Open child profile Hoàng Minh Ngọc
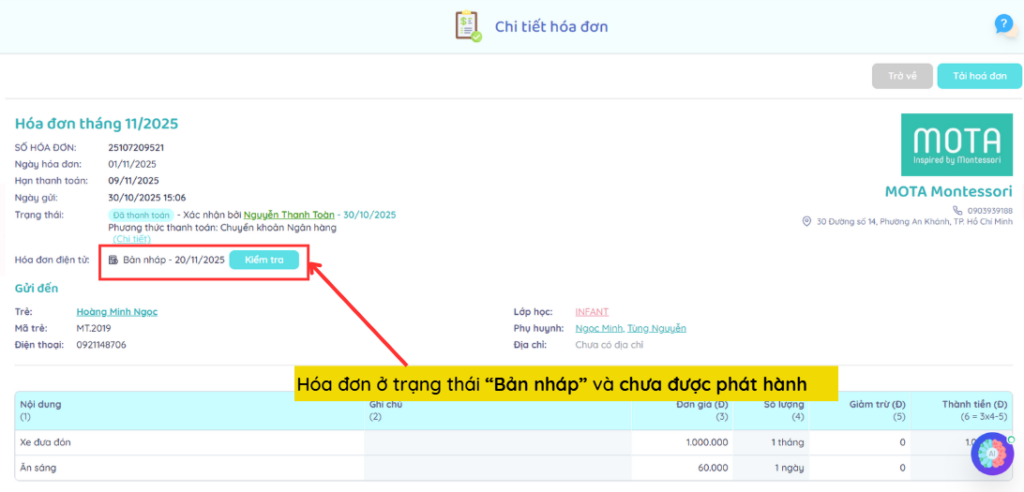This screenshot has width=1024, height=492. (x=117, y=312)
